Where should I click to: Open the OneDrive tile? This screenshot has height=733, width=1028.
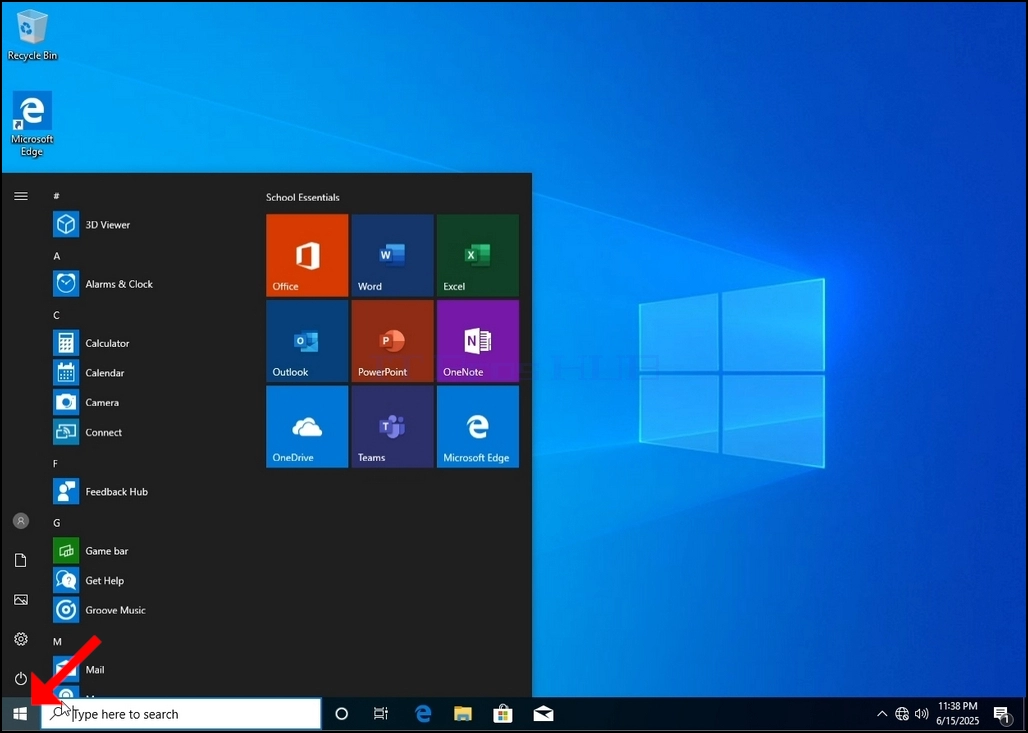point(307,427)
